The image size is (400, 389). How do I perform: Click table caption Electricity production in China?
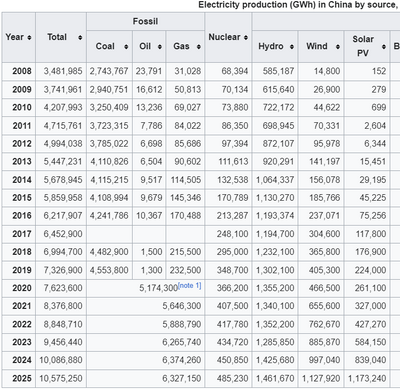[299, 5]
